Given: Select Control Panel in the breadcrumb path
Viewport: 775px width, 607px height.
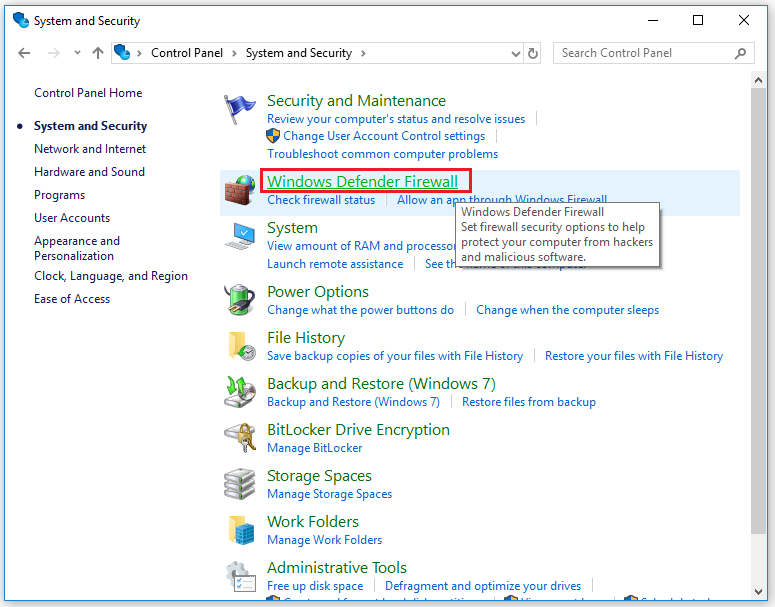Looking at the screenshot, I should (187, 53).
